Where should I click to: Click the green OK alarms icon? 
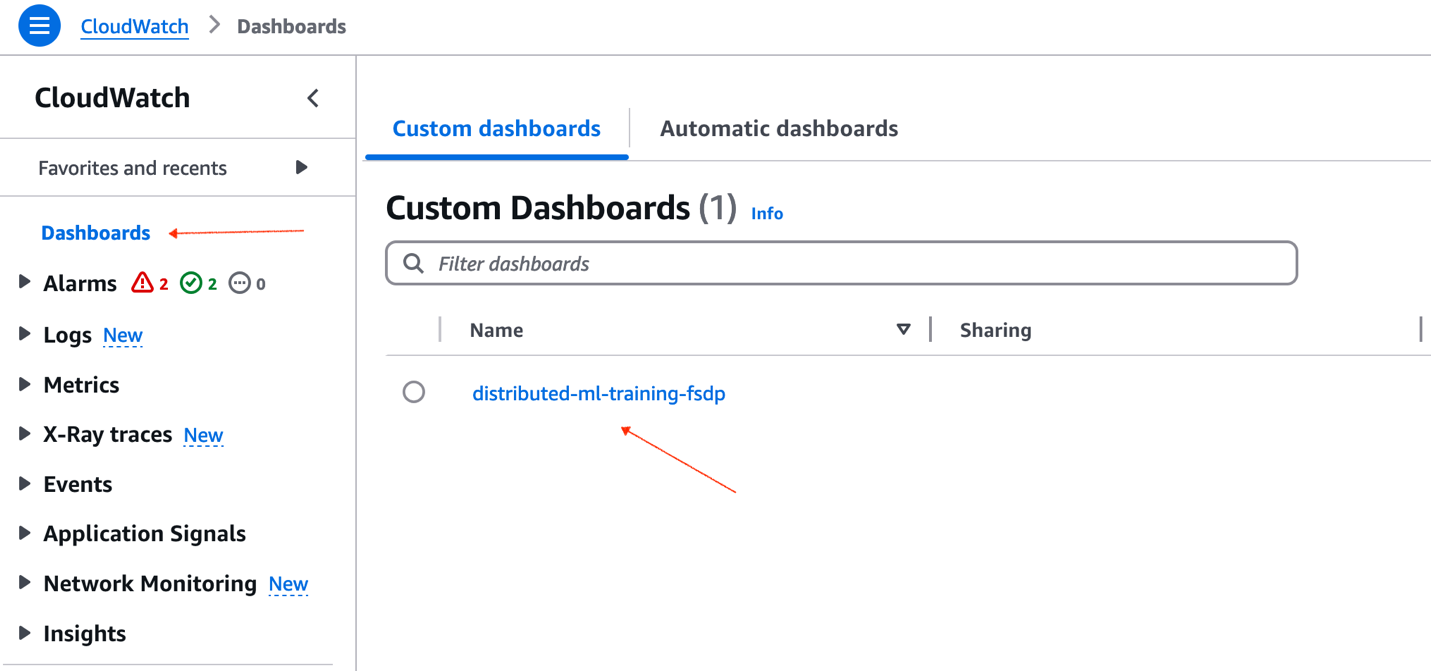click(x=190, y=282)
